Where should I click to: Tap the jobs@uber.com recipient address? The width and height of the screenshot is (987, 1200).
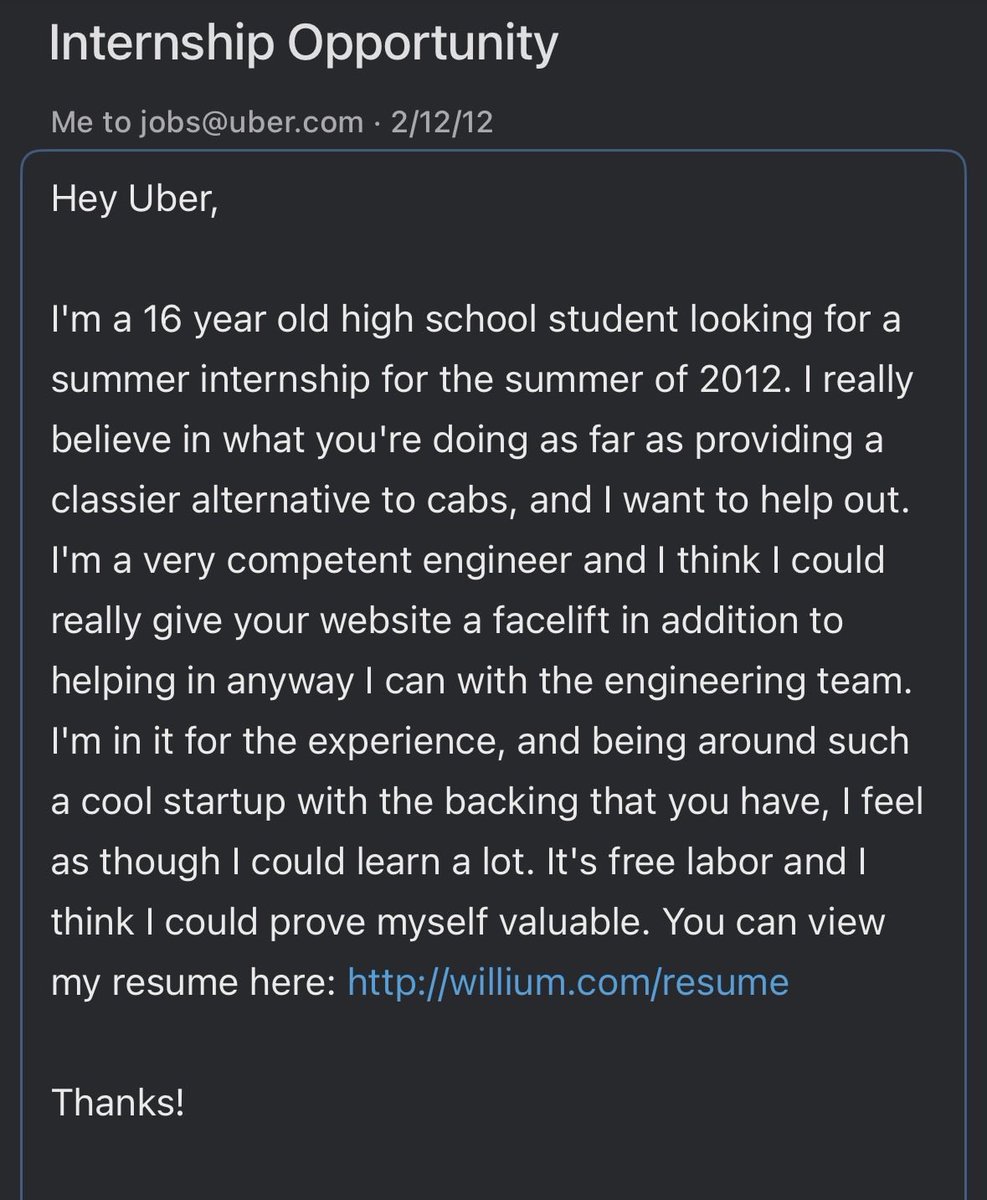pyautogui.click(x=250, y=123)
